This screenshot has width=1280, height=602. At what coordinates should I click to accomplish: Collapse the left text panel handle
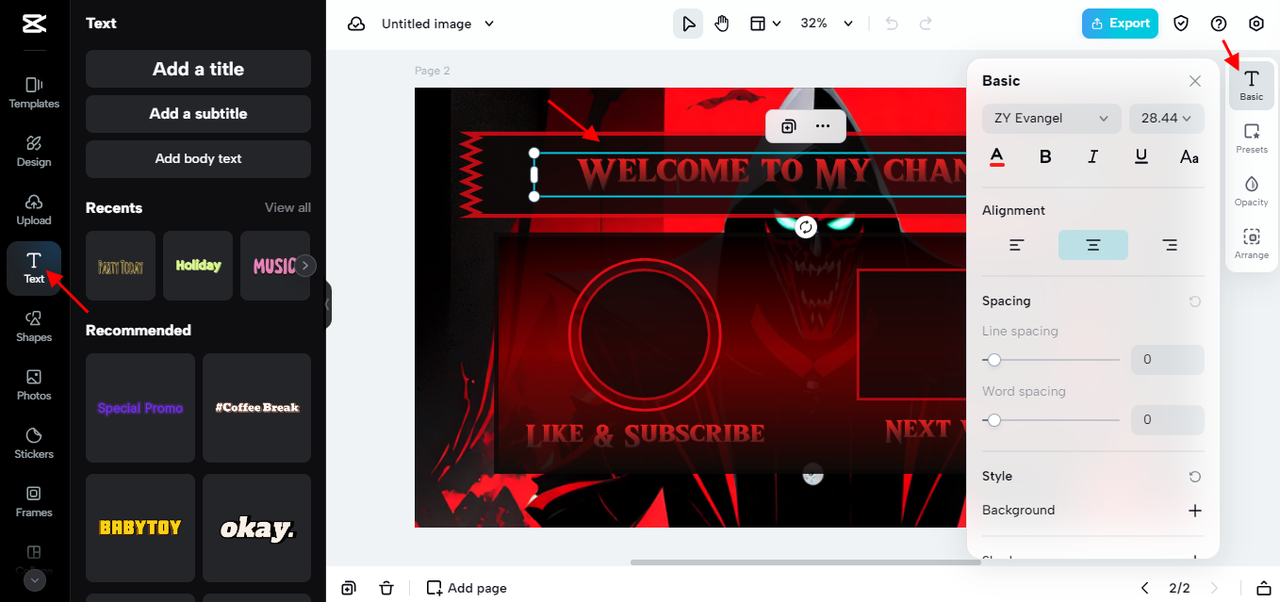click(327, 305)
